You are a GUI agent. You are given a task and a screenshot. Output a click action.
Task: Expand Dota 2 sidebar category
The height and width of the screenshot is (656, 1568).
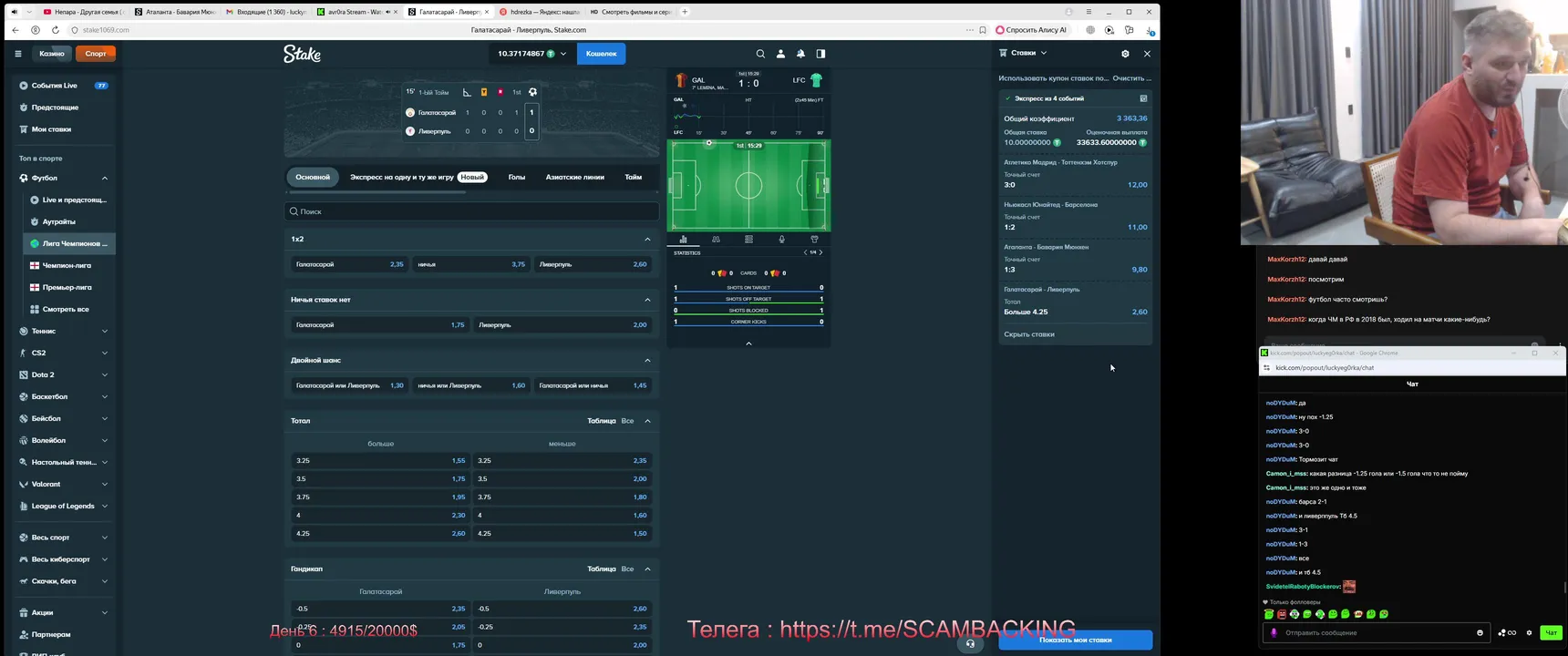tap(104, 374)
